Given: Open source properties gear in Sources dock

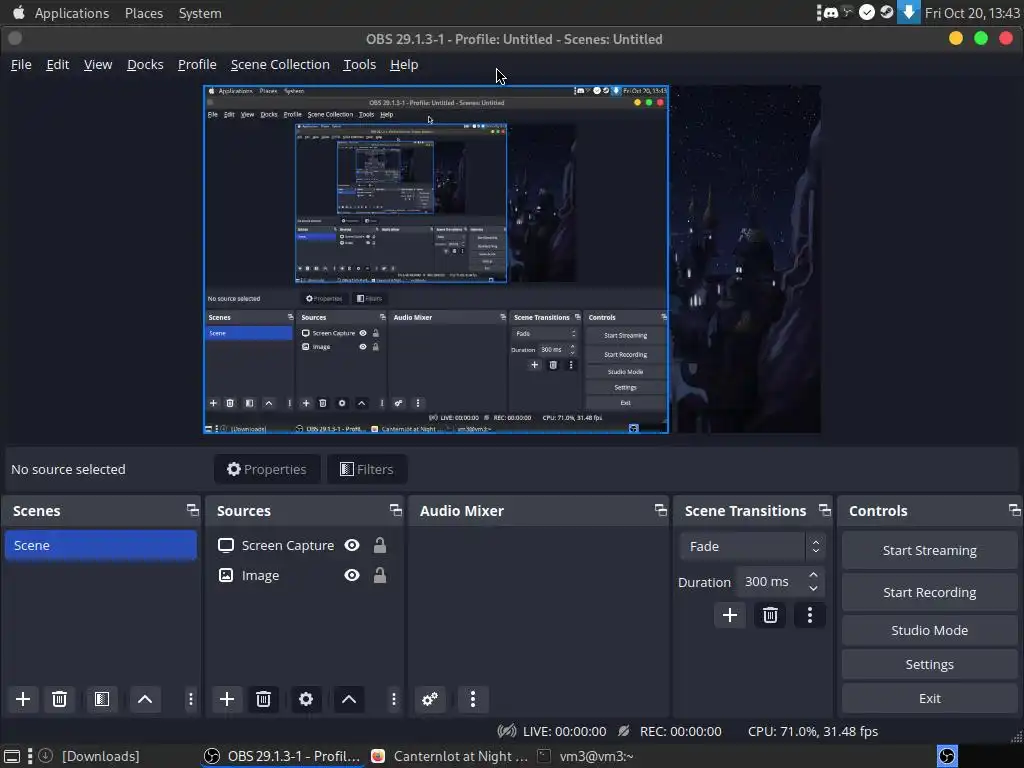Looking at the screenshot, I should click(306, 699).
